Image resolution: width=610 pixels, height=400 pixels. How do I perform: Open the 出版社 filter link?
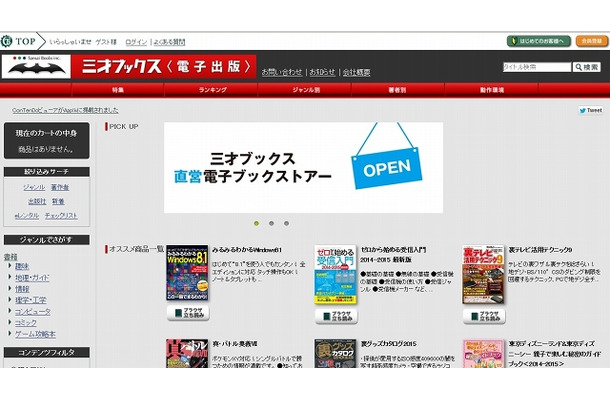(x=37, y=201)
